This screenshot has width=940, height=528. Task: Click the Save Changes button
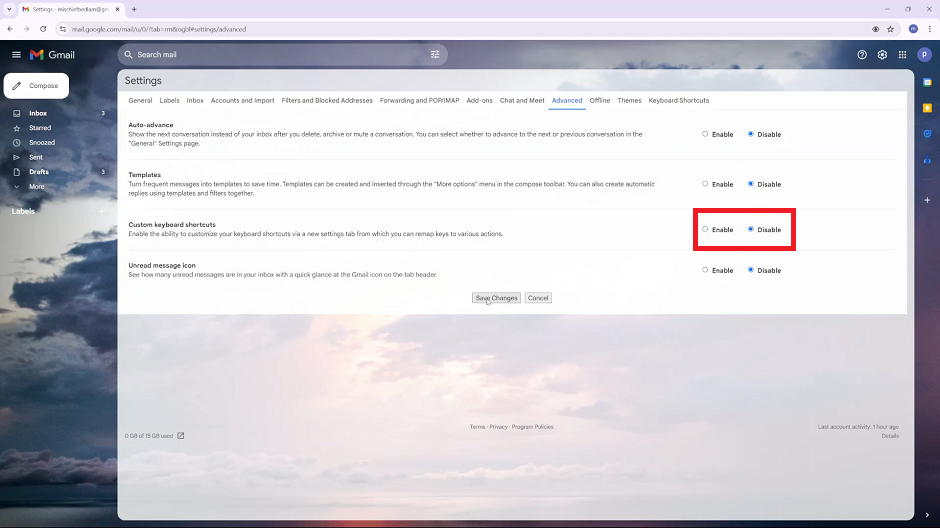(x=496, y=298)
